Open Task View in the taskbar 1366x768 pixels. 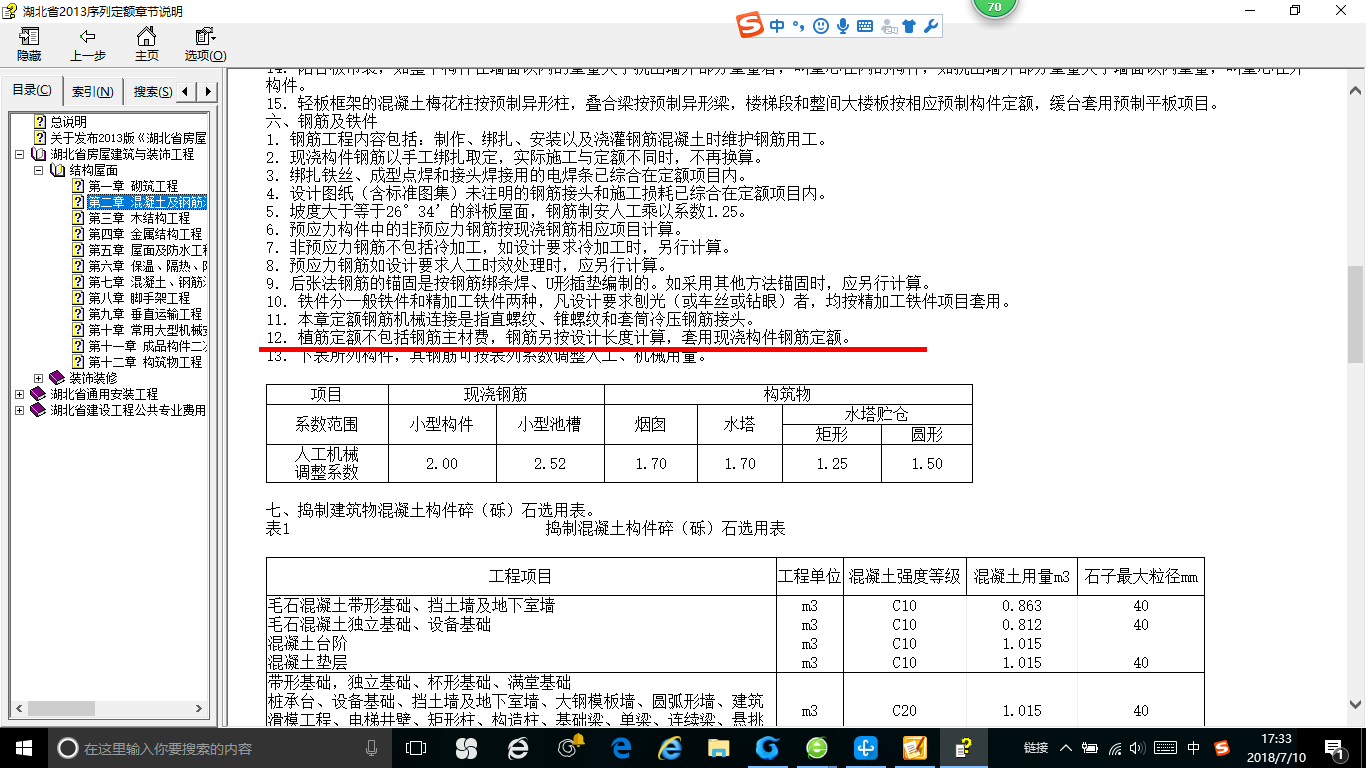(416, 747)
